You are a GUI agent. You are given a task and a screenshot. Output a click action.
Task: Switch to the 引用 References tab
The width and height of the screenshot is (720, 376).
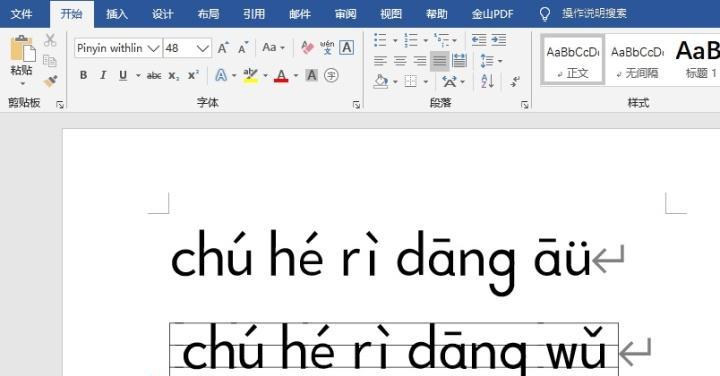pyautogui.click(x=254, y=14)
